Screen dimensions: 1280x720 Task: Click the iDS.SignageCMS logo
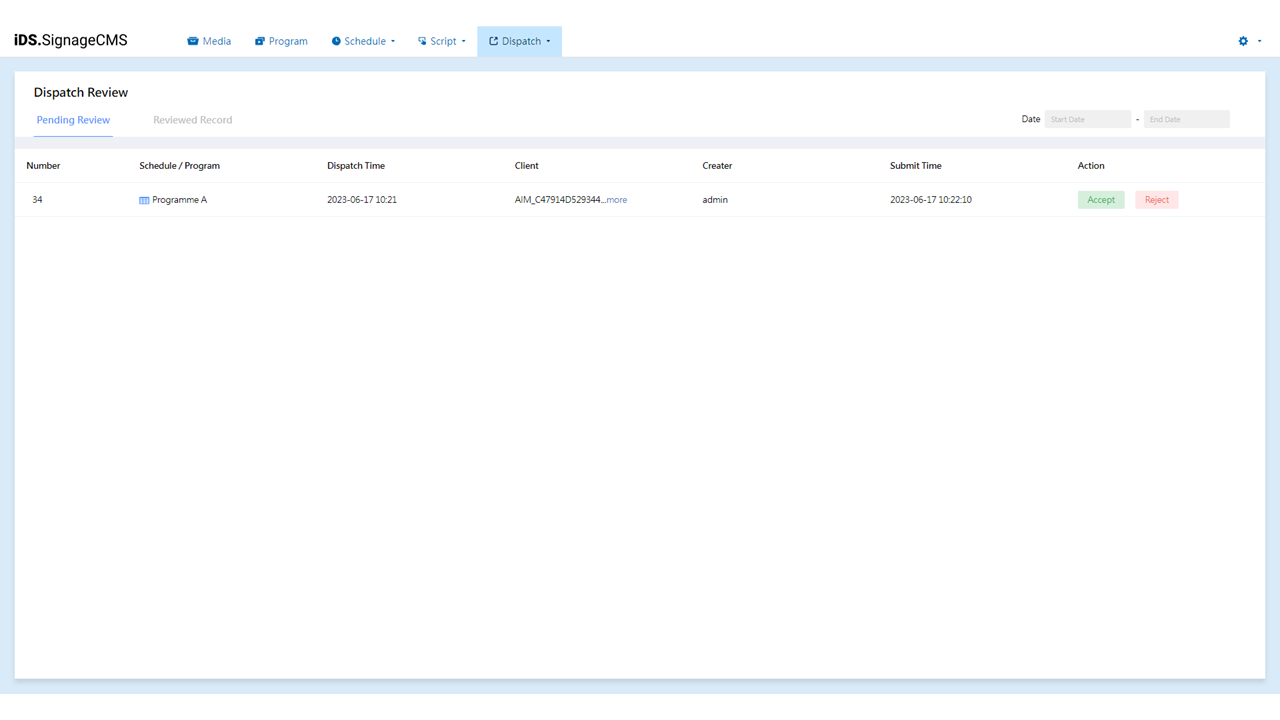(x=71, y=41)
